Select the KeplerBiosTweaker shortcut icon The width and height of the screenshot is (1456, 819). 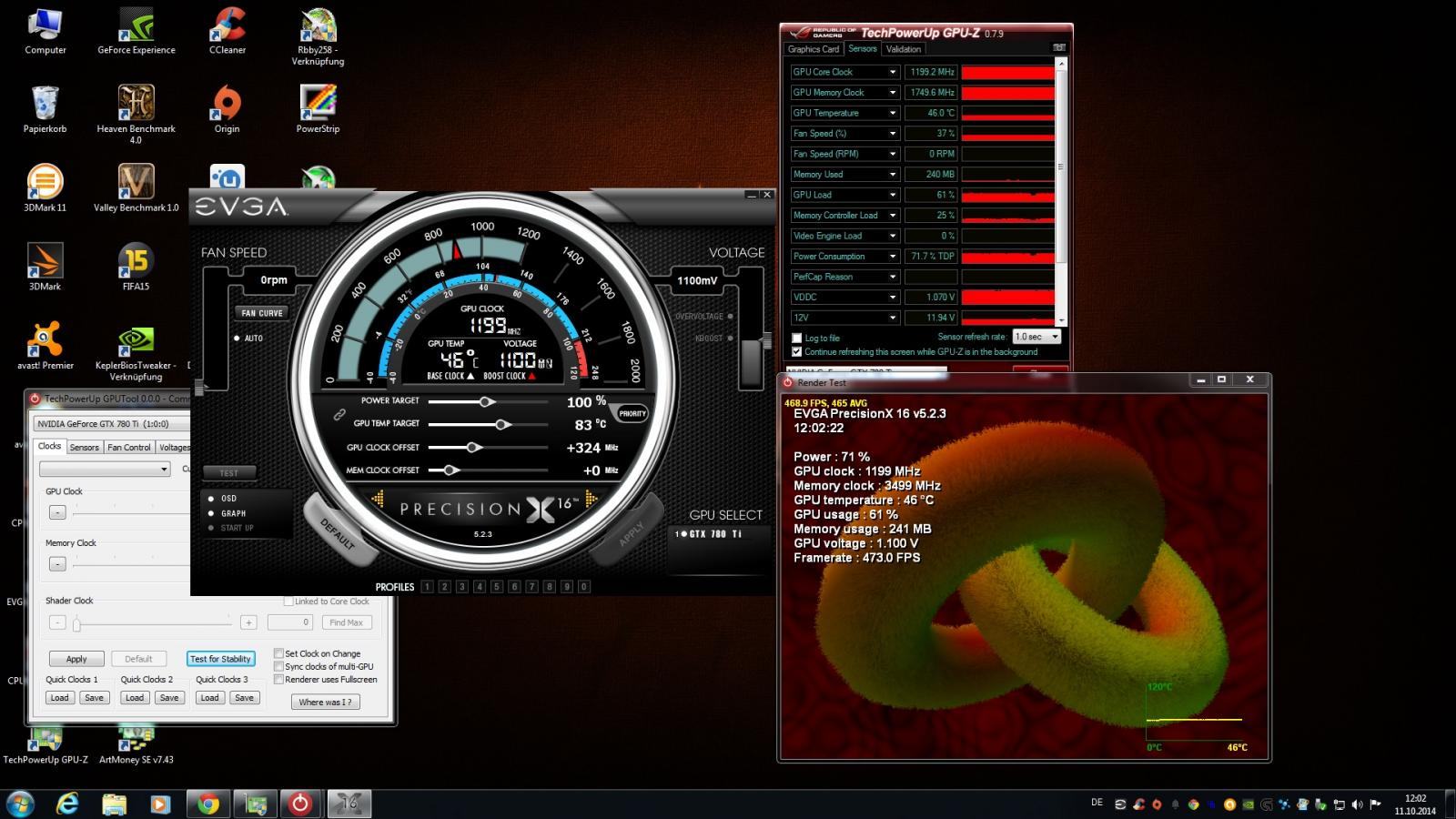[x=136, y=351]
